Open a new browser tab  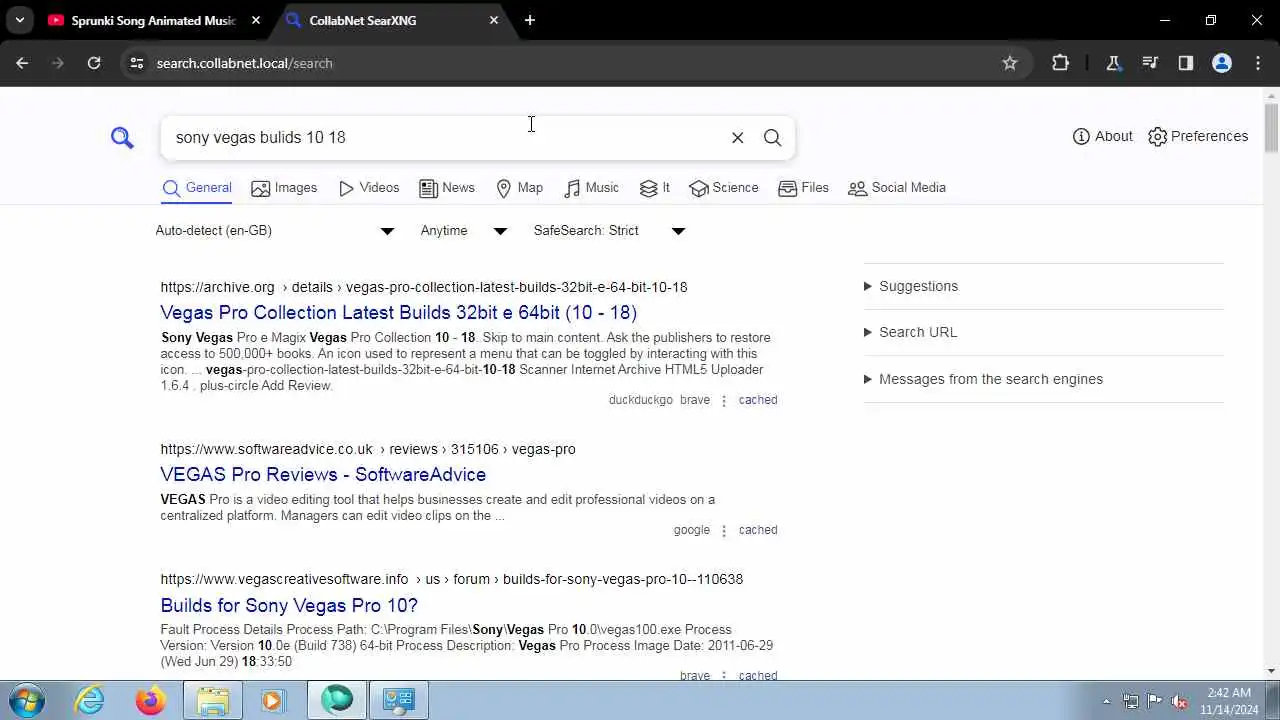pos(530,20)
